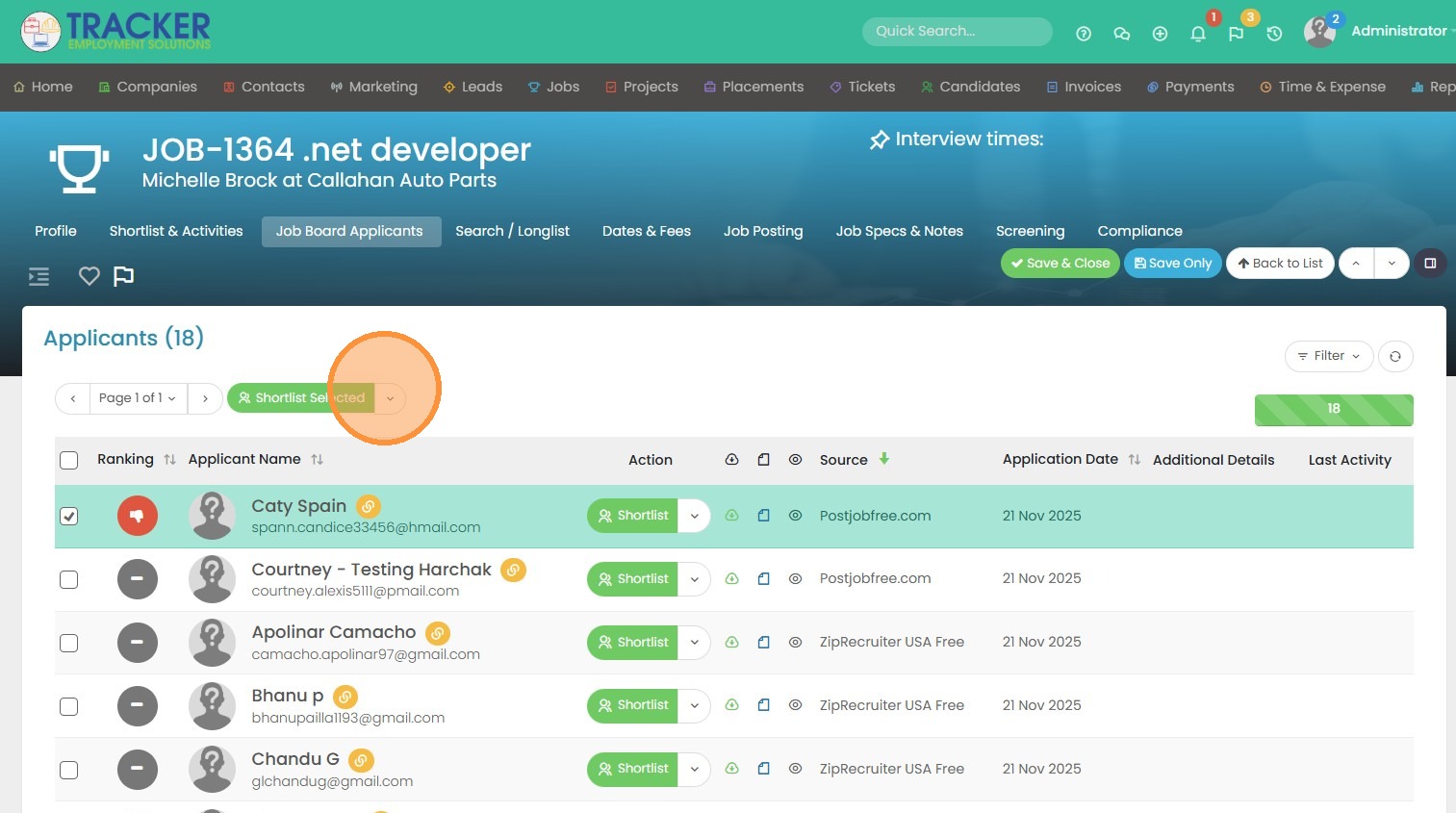Click the refresh icon next to Filter

click(x=1395, y=356)
